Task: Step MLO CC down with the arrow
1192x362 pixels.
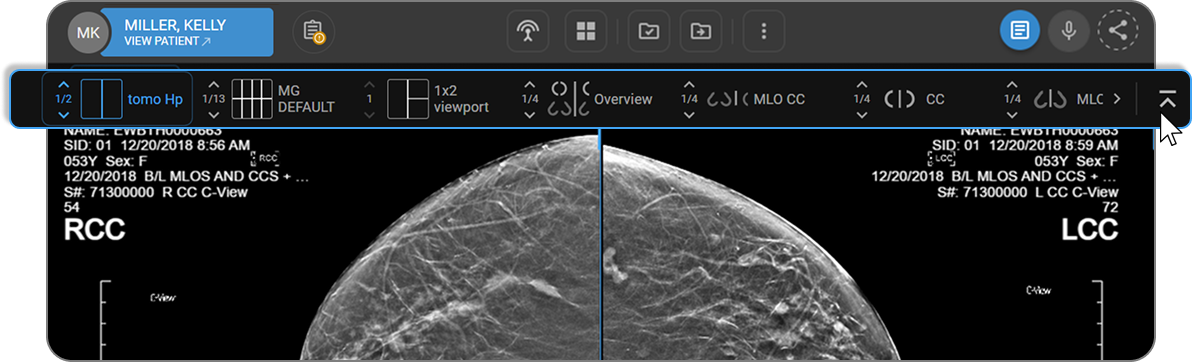Action: point(689,115)
